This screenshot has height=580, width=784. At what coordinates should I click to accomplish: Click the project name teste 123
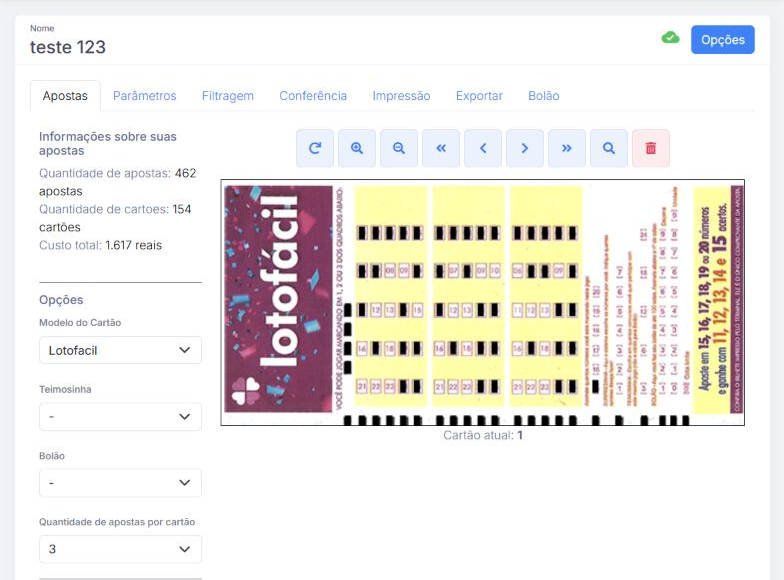coord(68,47)
